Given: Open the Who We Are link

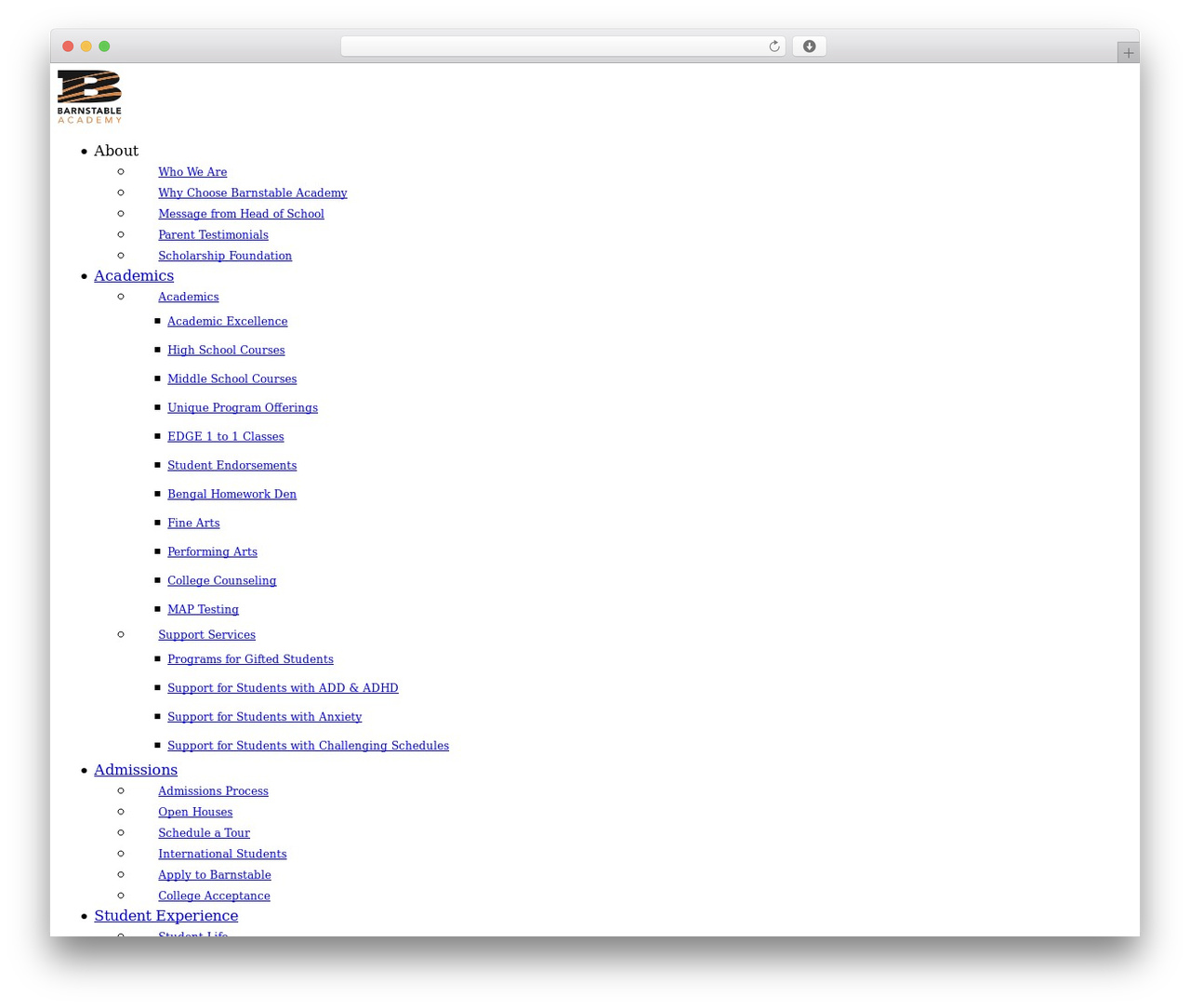Looking at the screenshot, I should click(x=192, y=172).
